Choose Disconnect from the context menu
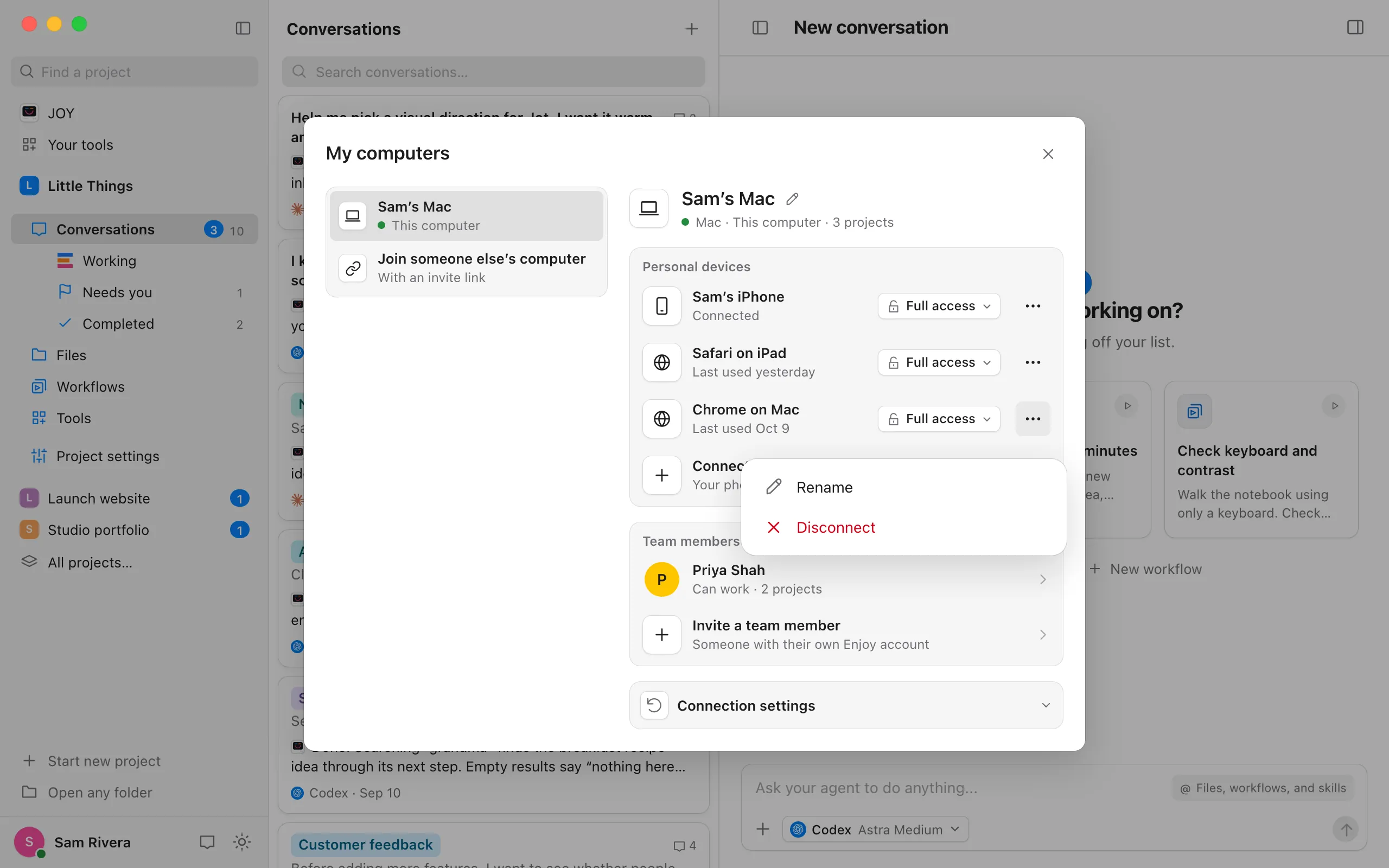The height and width of the screenshot is (868, 1389). [x=903, y=527]
